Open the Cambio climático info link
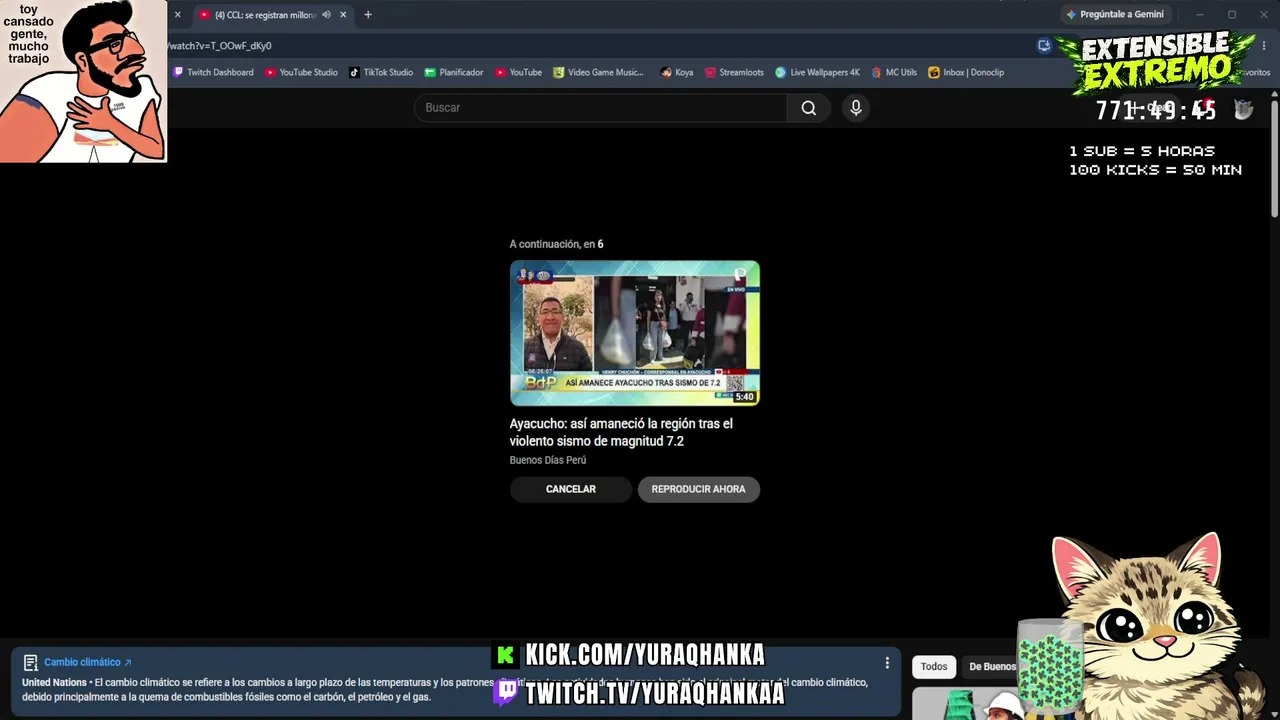 [x=88, y=662]
